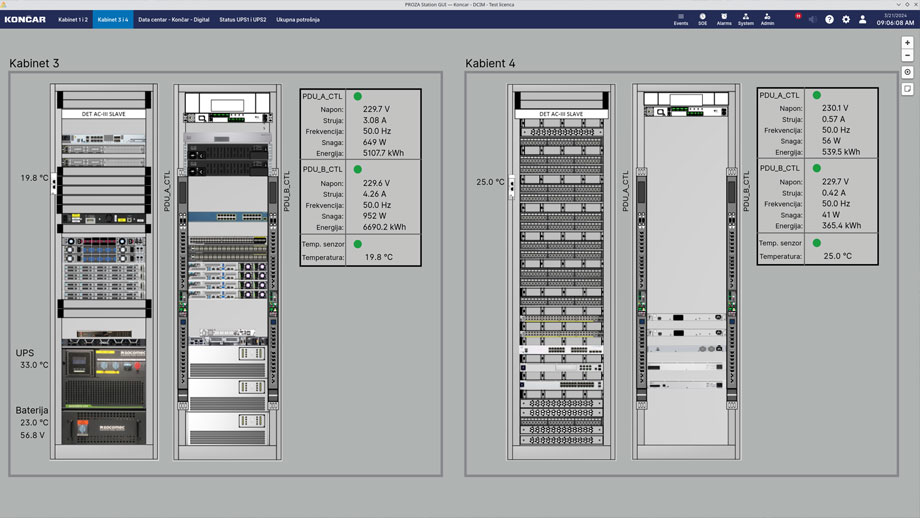This screenshot has width=920, height=518.
Task: Click the 09:06:08 AM clock display
Action: [x=895, y=23]
